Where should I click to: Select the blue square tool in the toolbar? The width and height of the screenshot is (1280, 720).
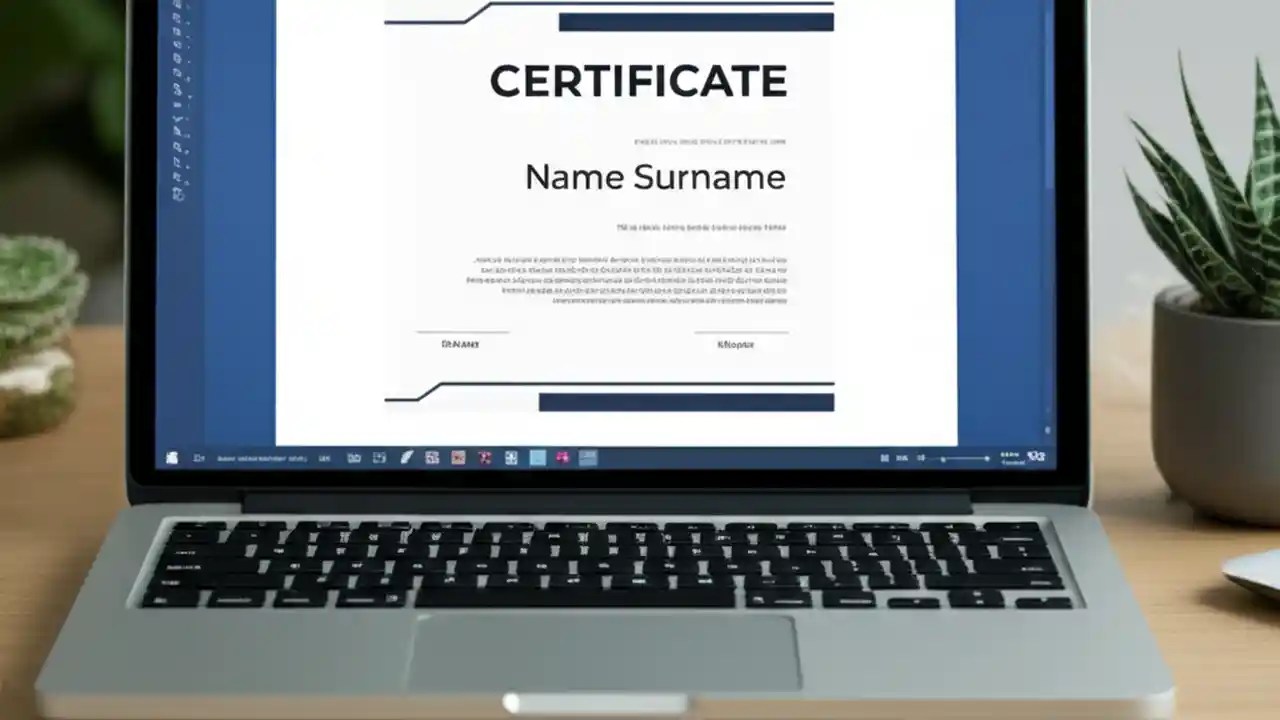tap(538, 457)
